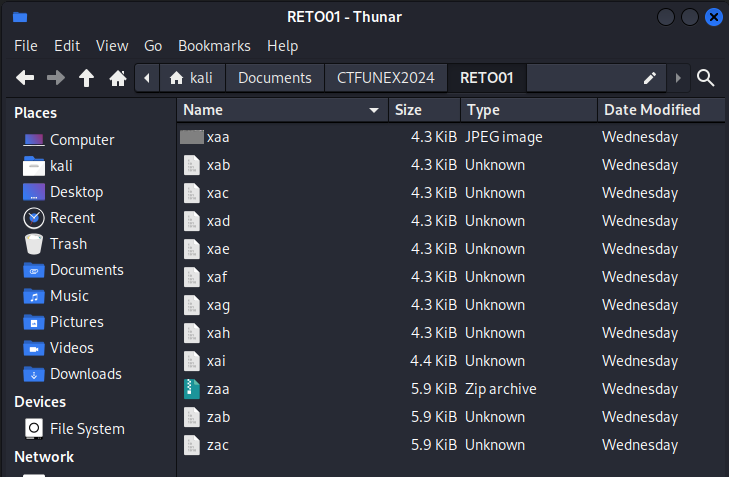This screenshot has height=477, width=729.
Task: Open the Bookmarks menu
Action: tap(214, 46)
